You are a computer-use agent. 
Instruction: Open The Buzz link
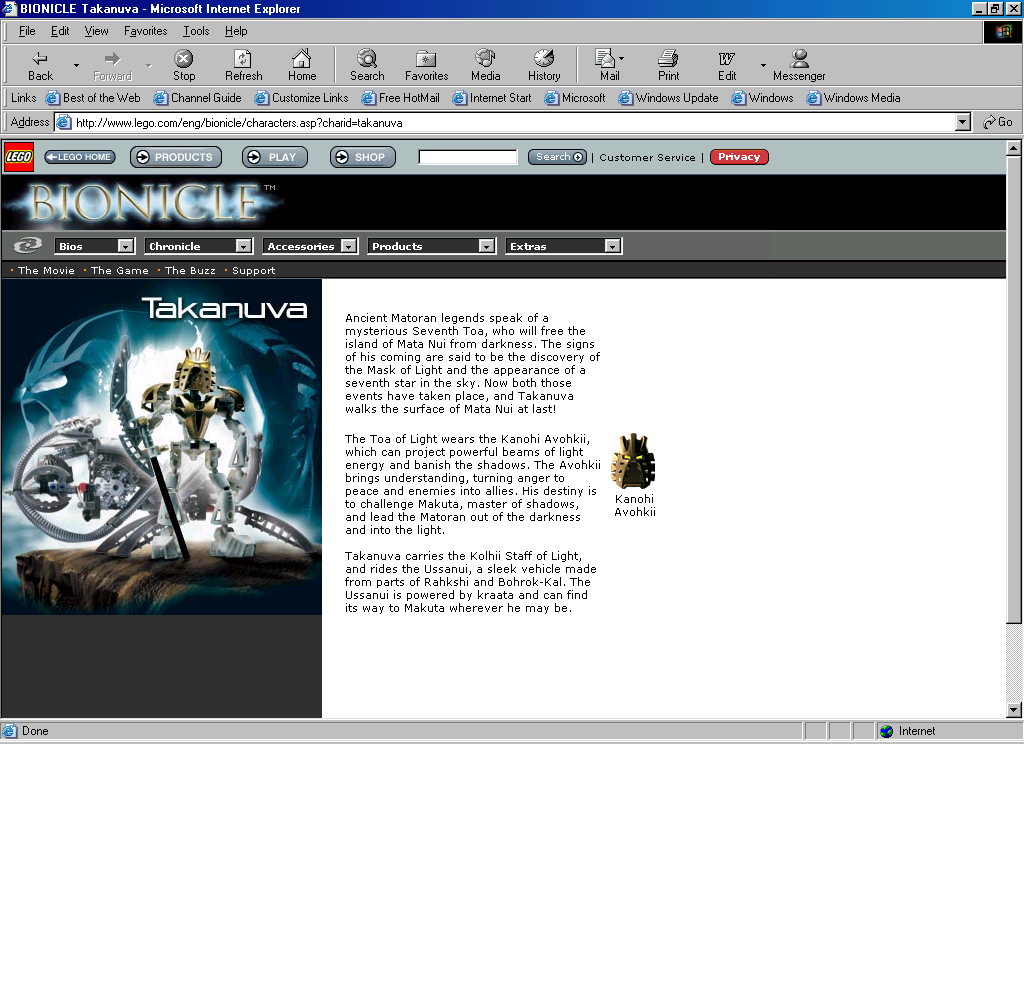190,270
